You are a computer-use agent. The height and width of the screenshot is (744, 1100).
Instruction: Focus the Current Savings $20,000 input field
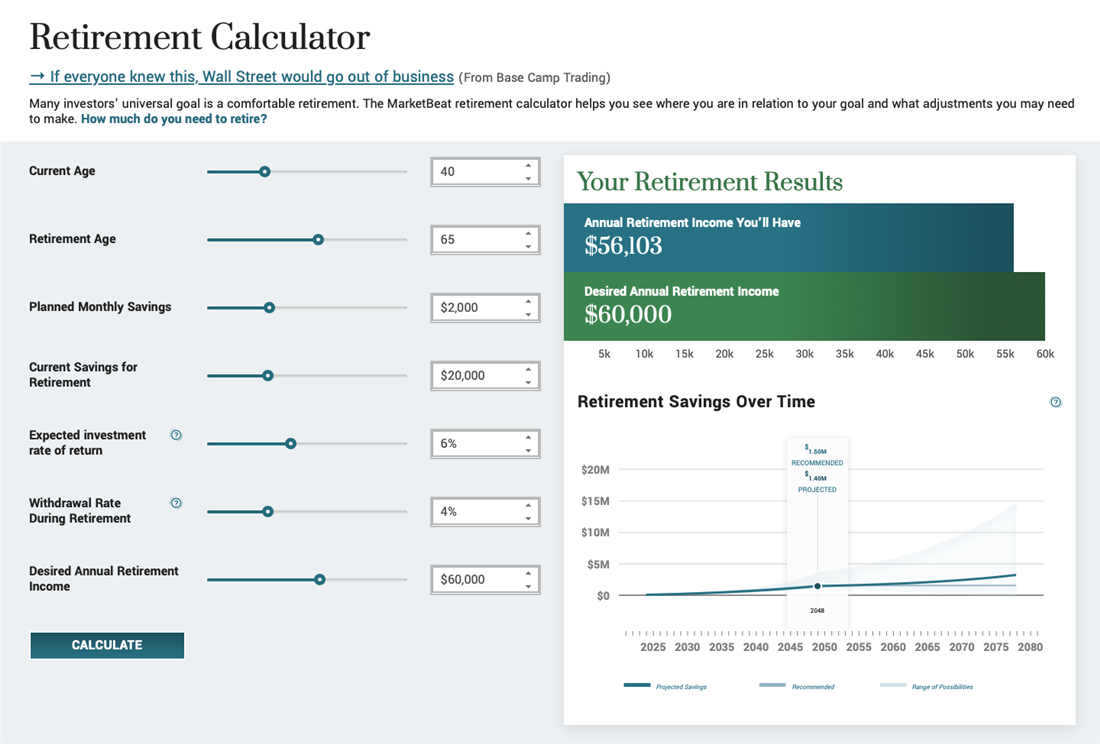(x=476, y=376)
